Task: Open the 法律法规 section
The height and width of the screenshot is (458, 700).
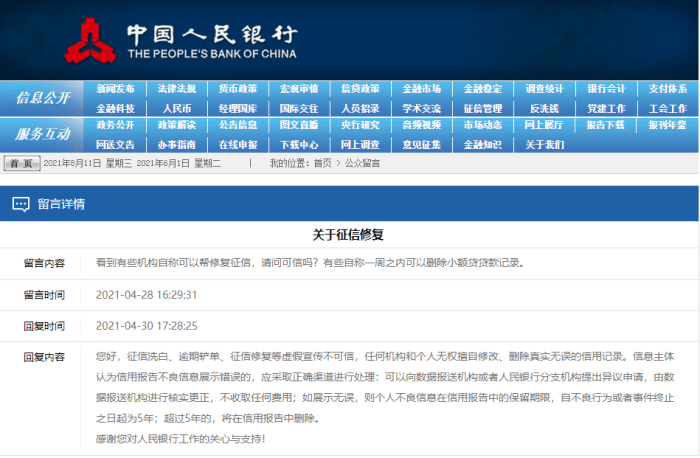Action: [177, 89]
